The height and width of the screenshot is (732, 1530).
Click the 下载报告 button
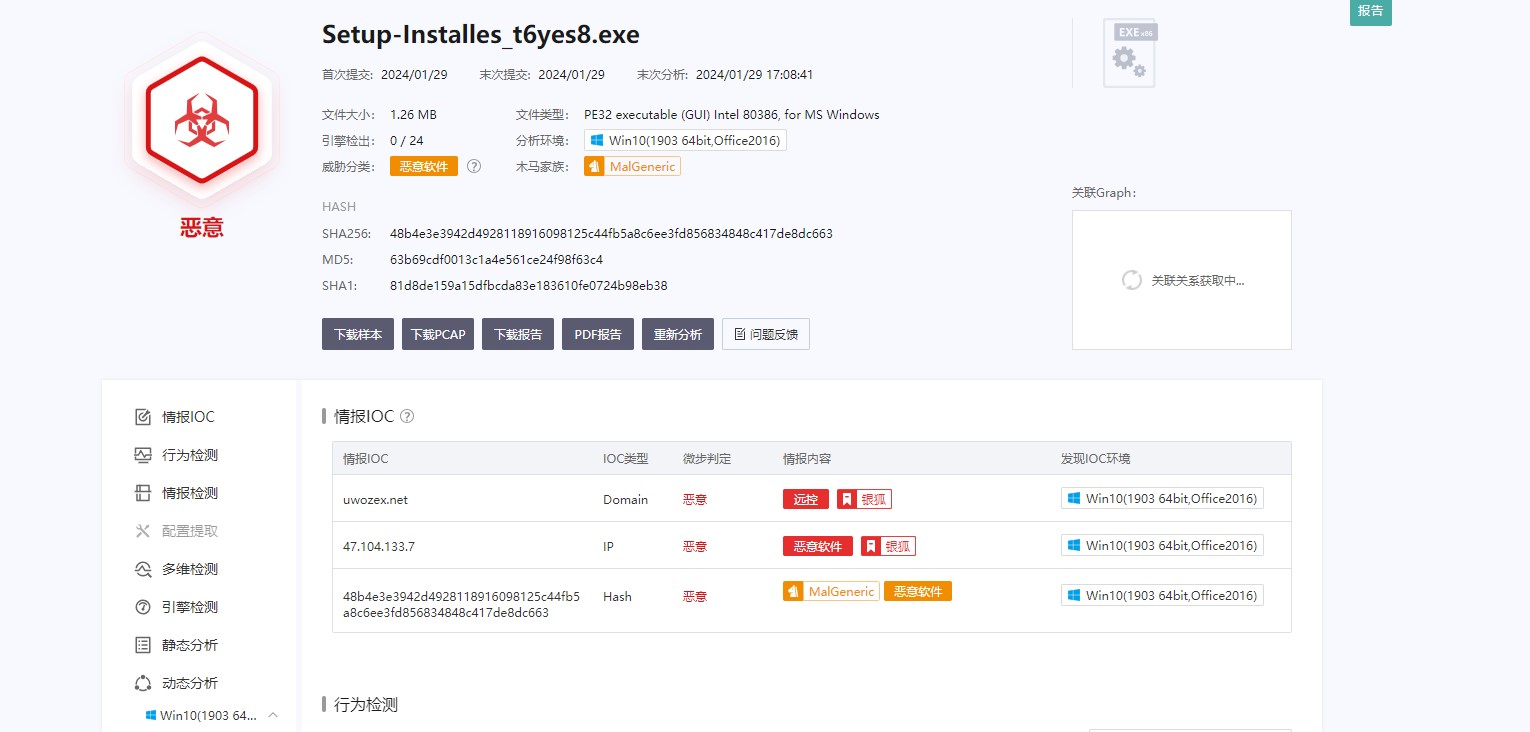[518, 334]
